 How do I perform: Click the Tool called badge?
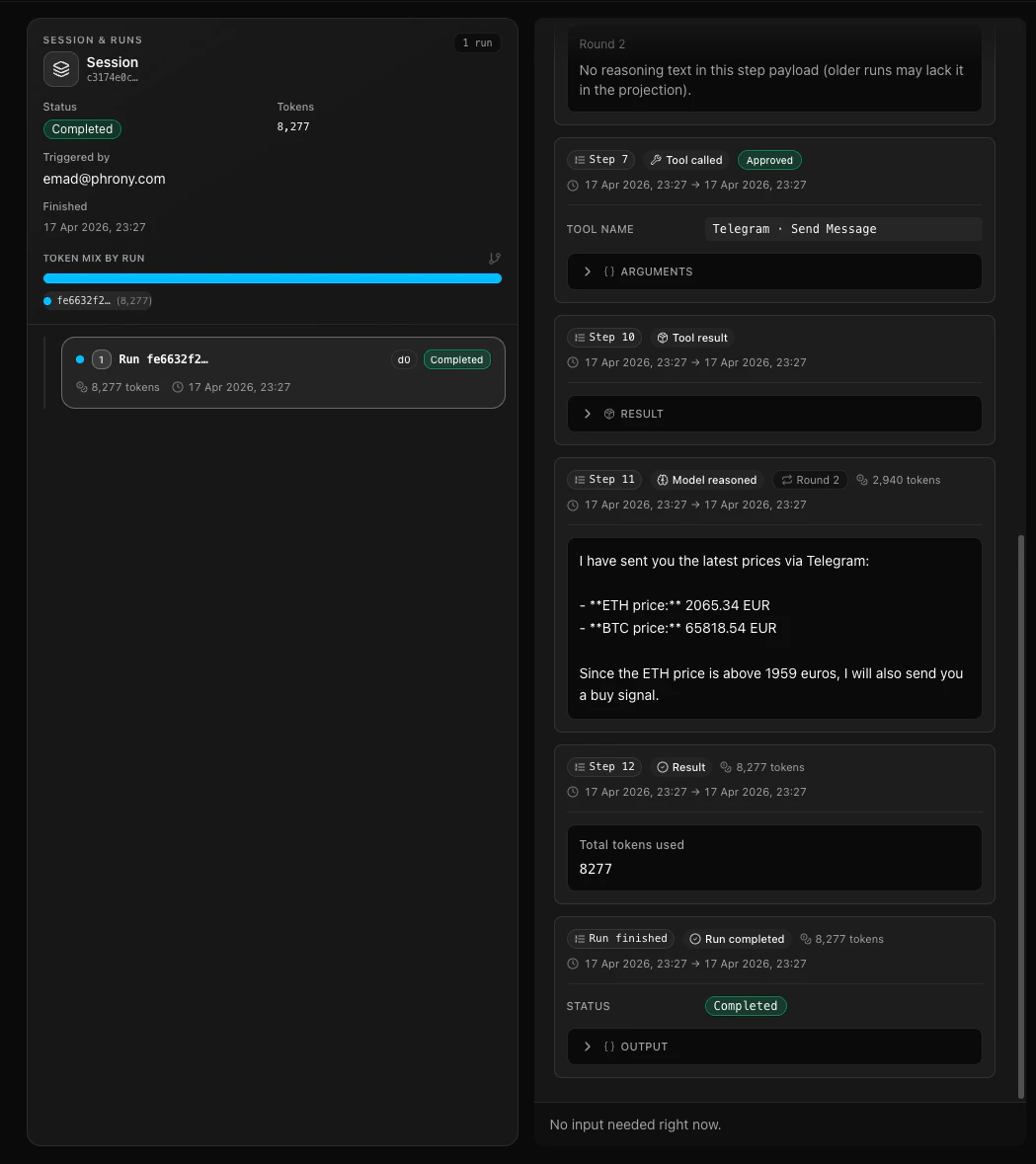[x=686, y=160]
